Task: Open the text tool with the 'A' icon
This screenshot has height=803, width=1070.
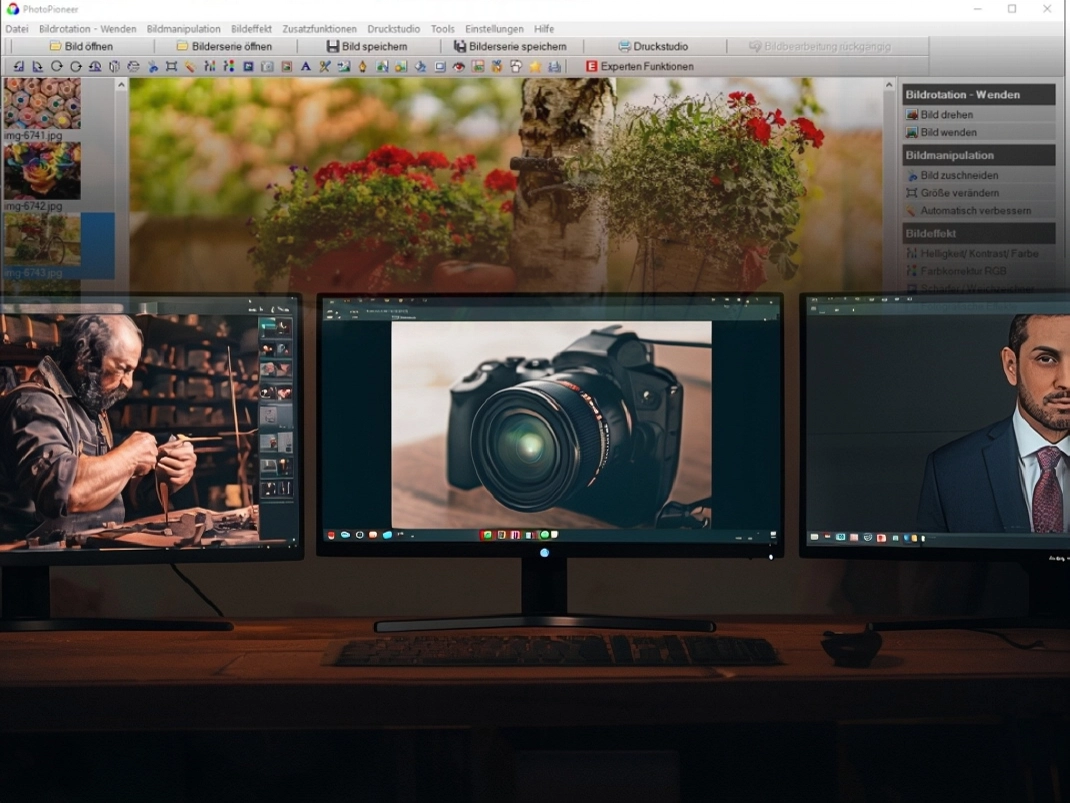Action: click(305, 66)
